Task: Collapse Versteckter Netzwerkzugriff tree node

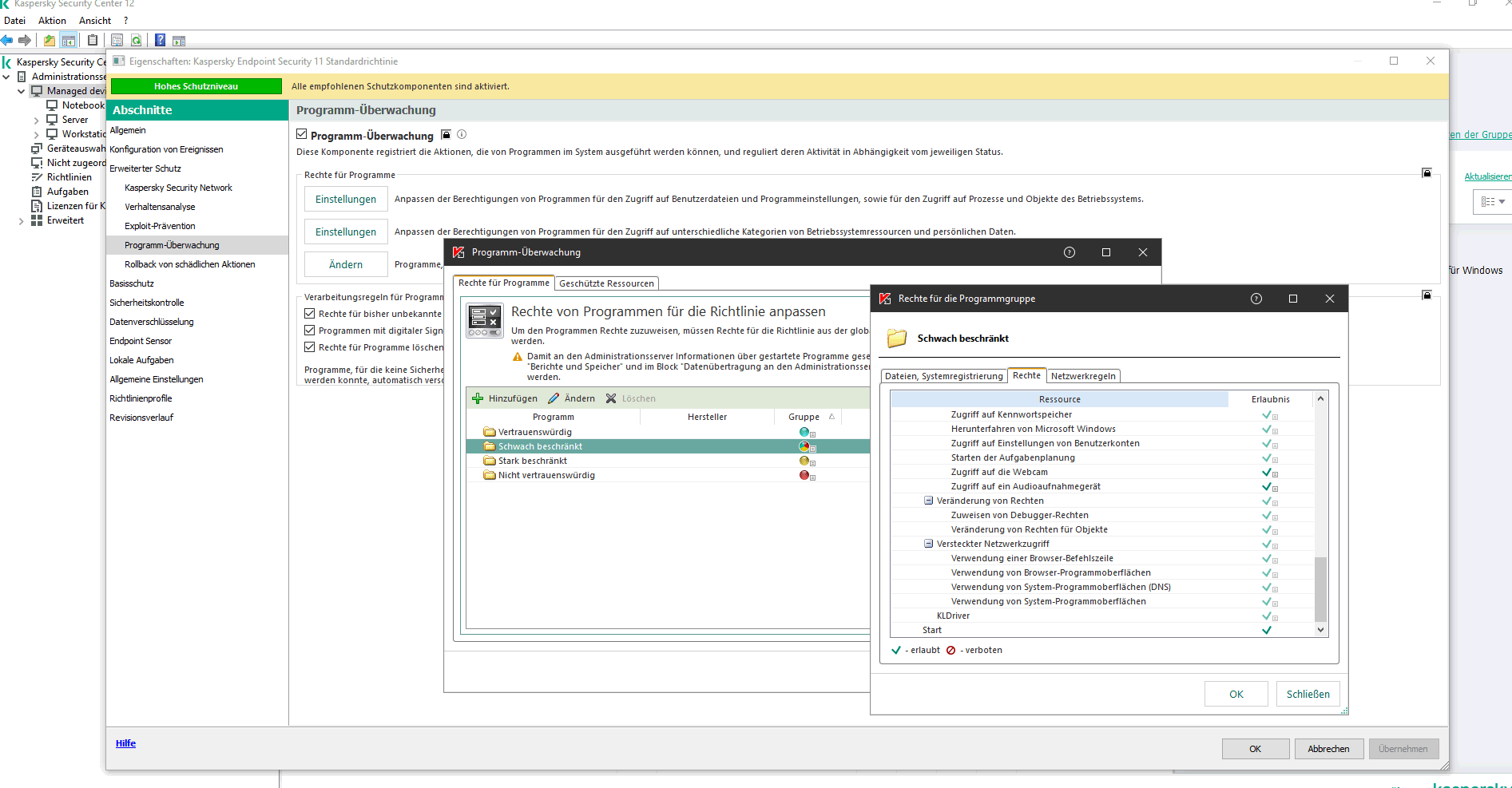Action: pos(928,544)
